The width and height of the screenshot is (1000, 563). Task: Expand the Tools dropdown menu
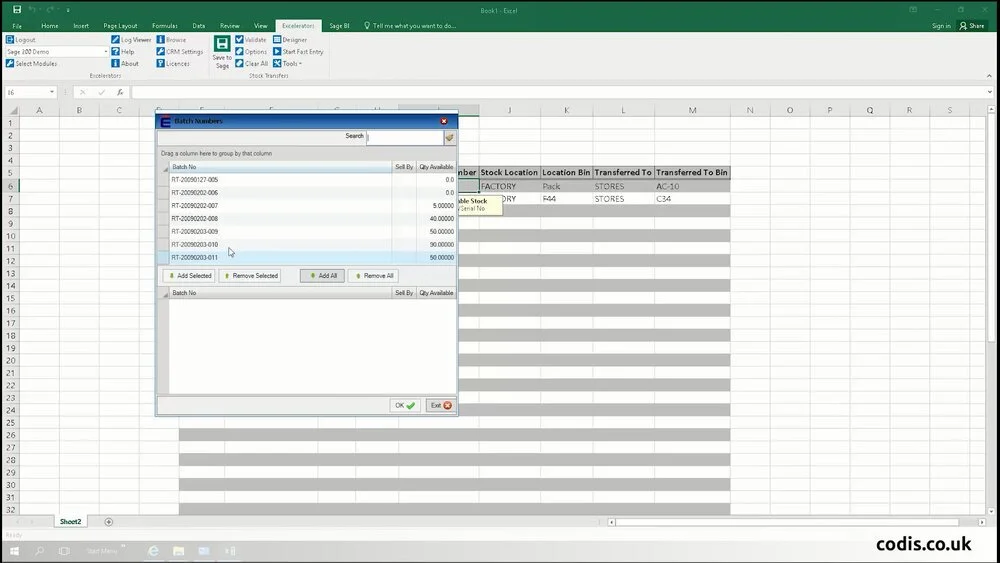pos(287,64)
